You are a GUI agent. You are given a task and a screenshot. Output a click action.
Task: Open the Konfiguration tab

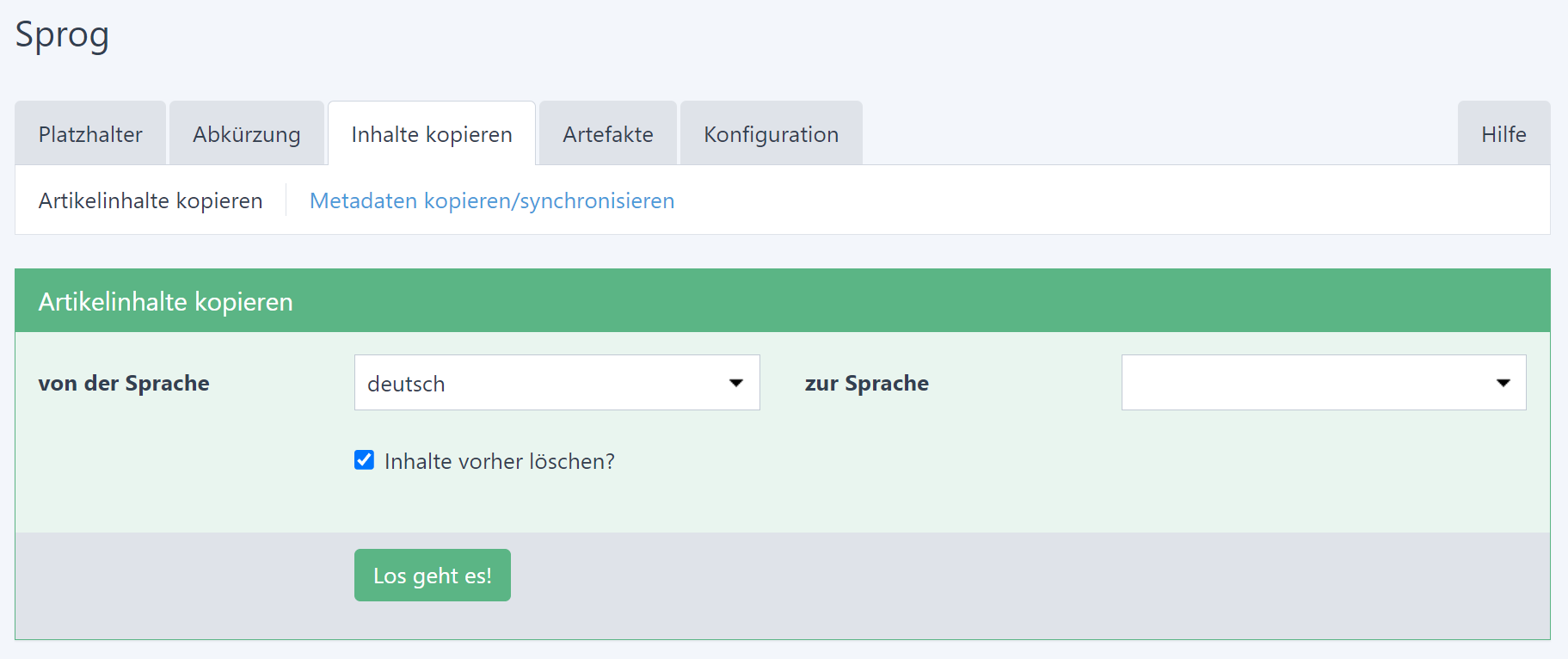pos(771,134)
